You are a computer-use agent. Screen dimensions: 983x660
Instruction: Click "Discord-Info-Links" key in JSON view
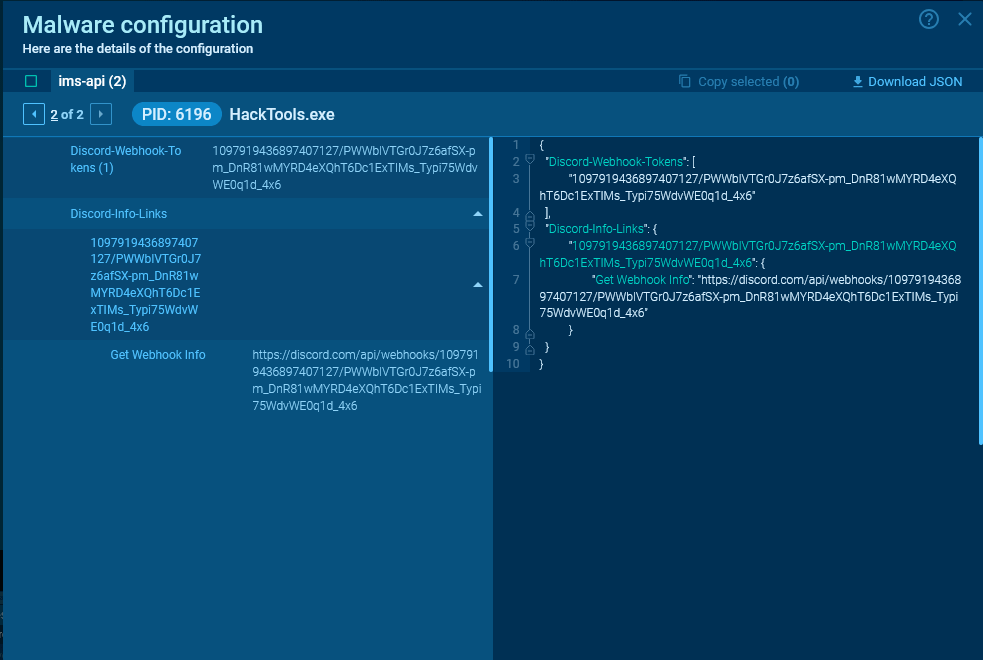pos(597,229)
